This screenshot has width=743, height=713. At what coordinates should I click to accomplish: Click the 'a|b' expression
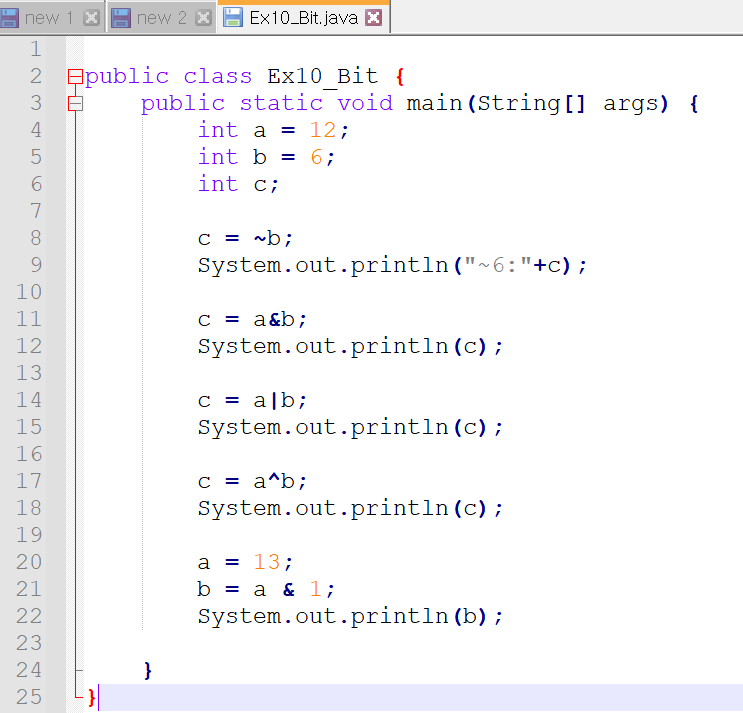point(274,400)
